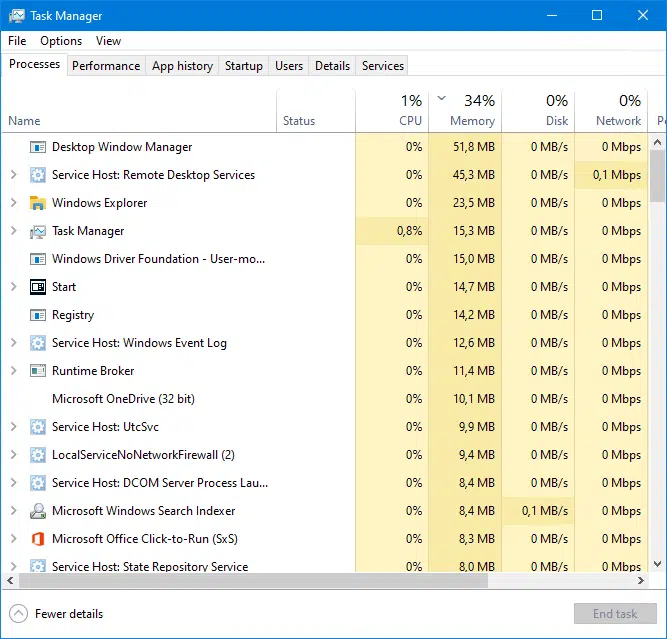
Task: Switch to the Details tab
Action: pyautogui.click(x=332, y=66)
